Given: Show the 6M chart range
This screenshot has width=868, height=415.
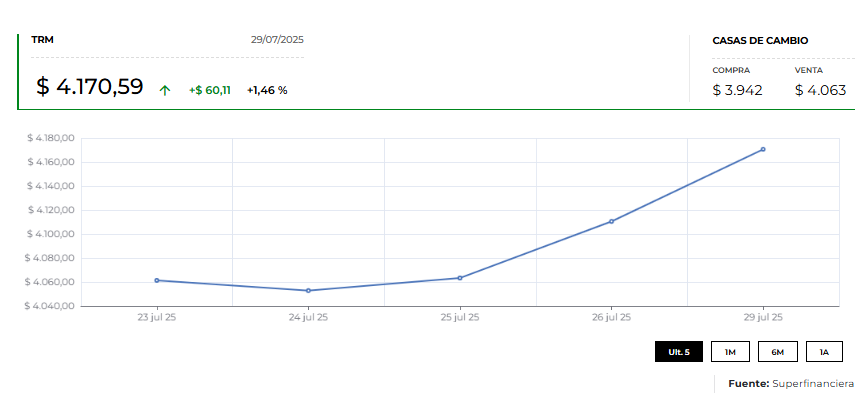Looking at the screenshot, I should click(x=777, y=352).
